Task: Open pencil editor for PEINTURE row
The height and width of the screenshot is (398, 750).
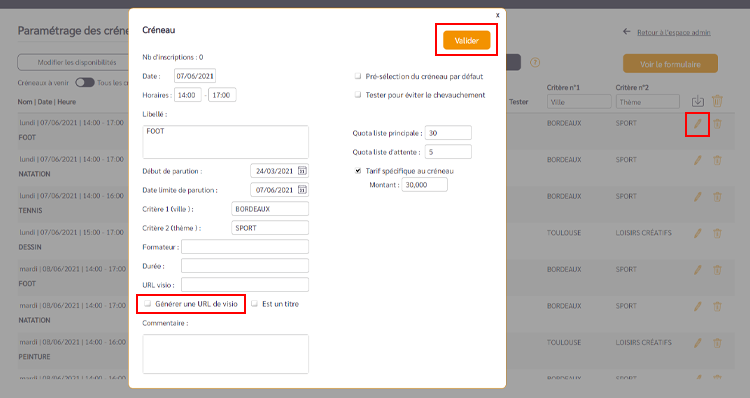Action: pos(697,343)
